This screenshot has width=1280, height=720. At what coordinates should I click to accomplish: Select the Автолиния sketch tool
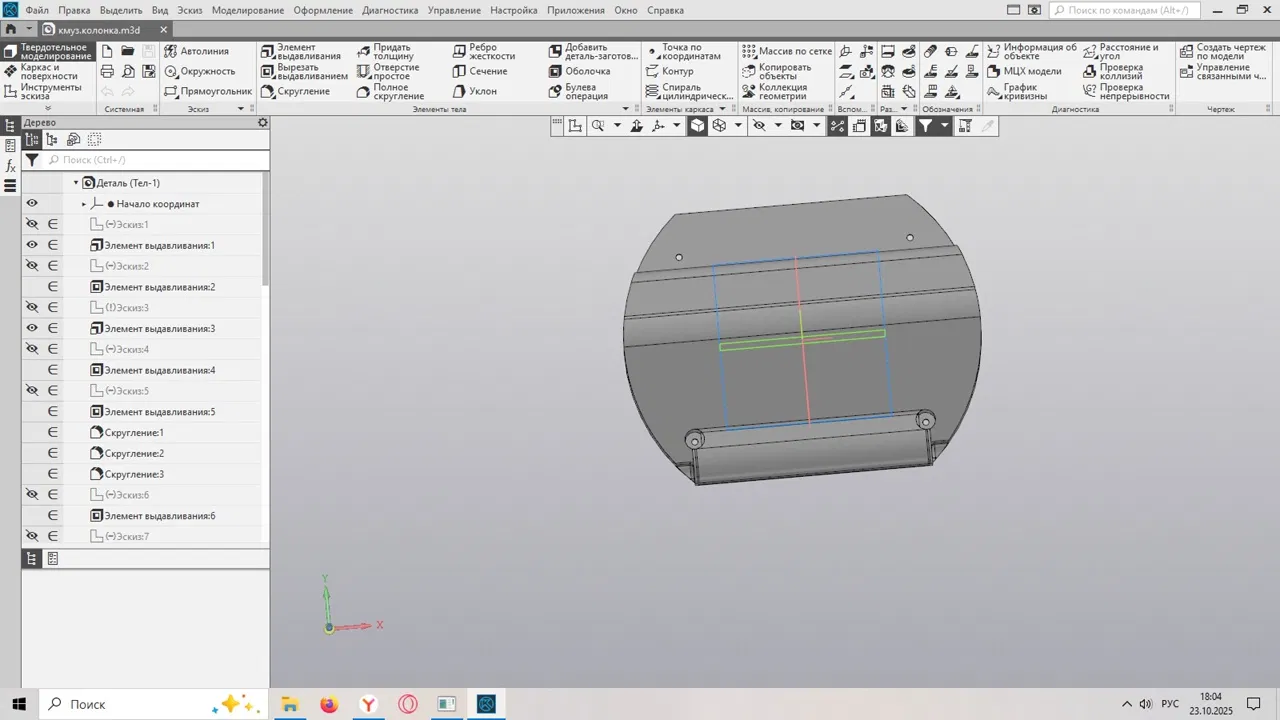197,51
